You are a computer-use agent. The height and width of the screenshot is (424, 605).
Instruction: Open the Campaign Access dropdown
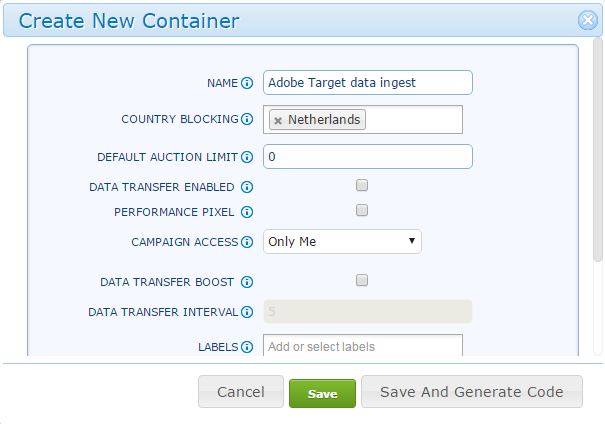tap(342, 242)
